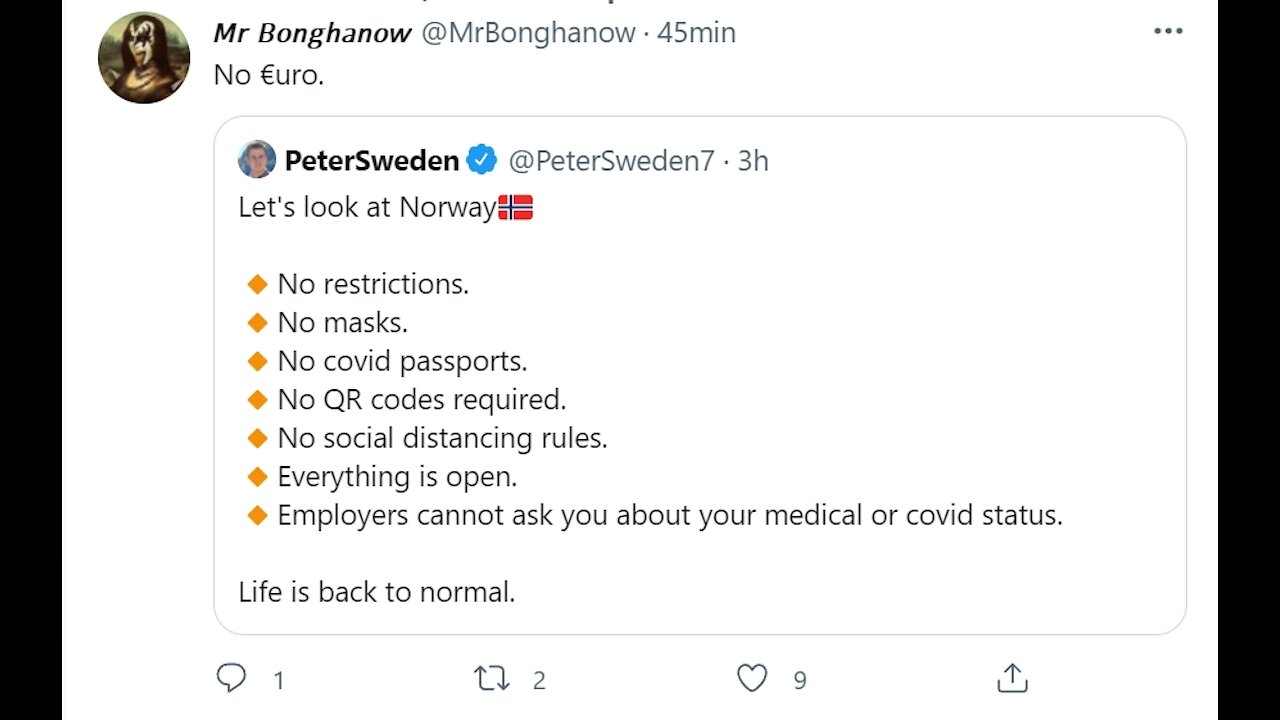
Task: Click the "No €uro." tweet text
Action: click(269, 75)
